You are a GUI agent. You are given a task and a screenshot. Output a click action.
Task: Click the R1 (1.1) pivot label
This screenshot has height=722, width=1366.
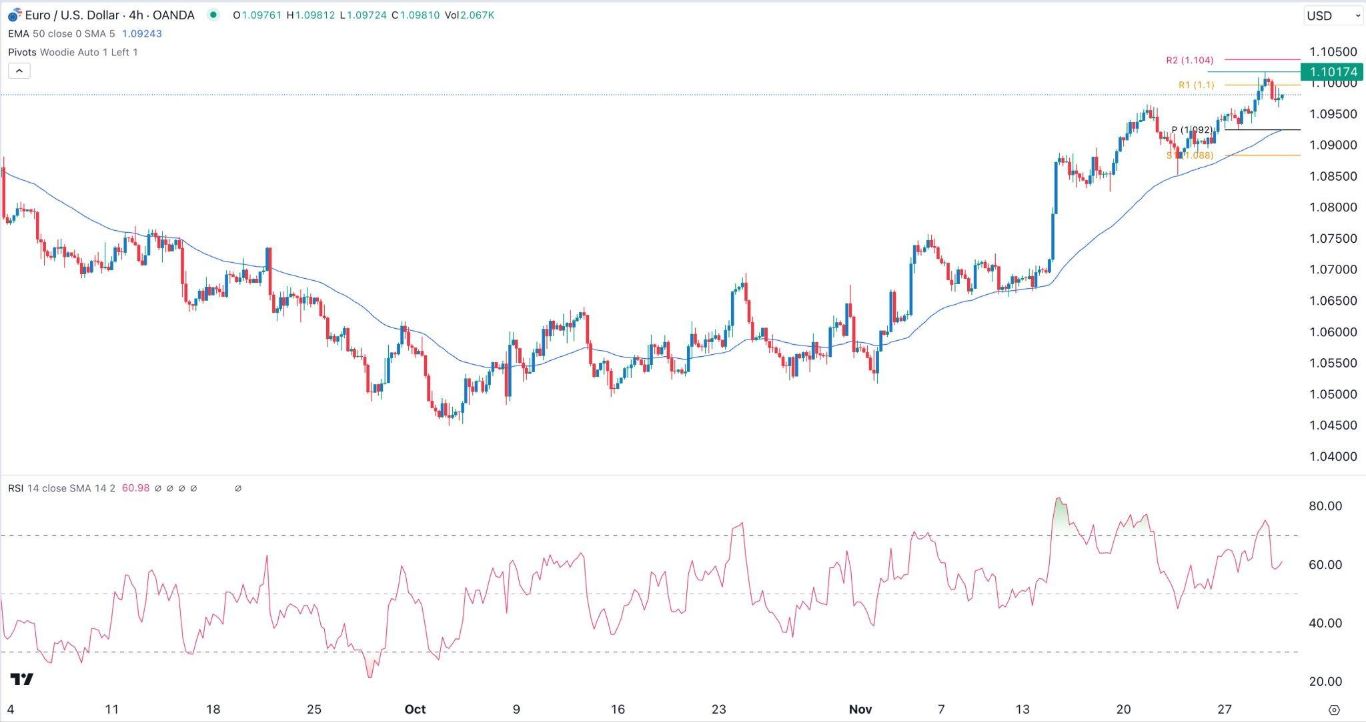[x=1195, y=85]
